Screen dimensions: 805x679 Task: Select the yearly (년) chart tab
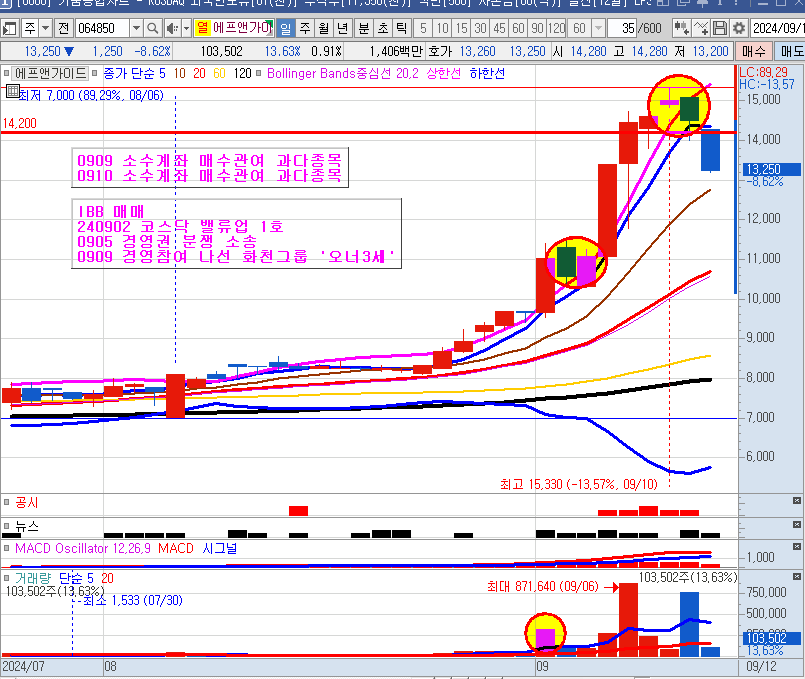click(x=343, y=28)
